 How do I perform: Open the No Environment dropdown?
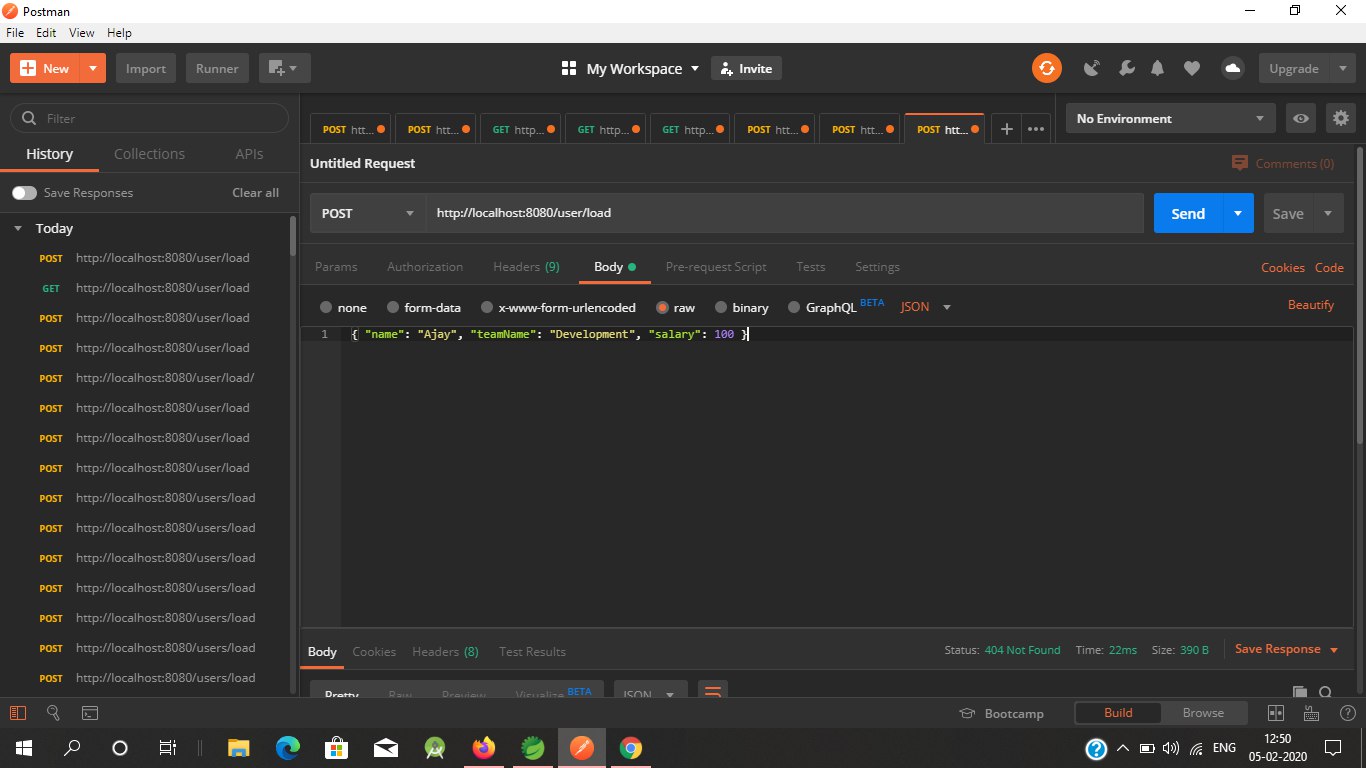(1171, 118)
